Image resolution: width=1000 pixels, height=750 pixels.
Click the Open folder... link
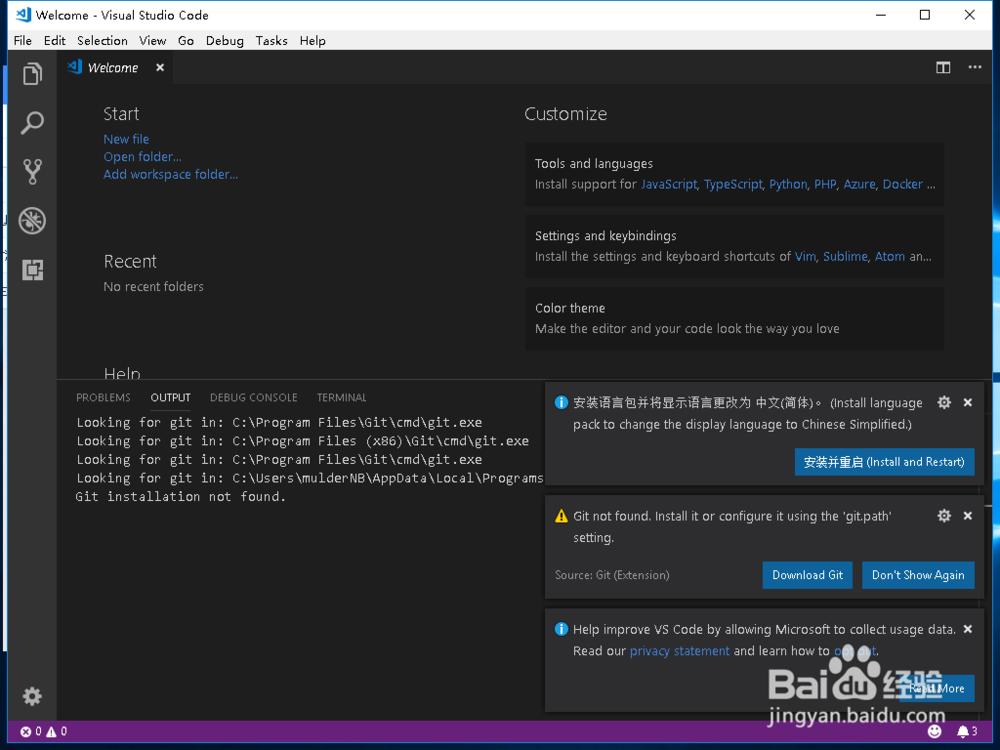[x=142, y=157]
